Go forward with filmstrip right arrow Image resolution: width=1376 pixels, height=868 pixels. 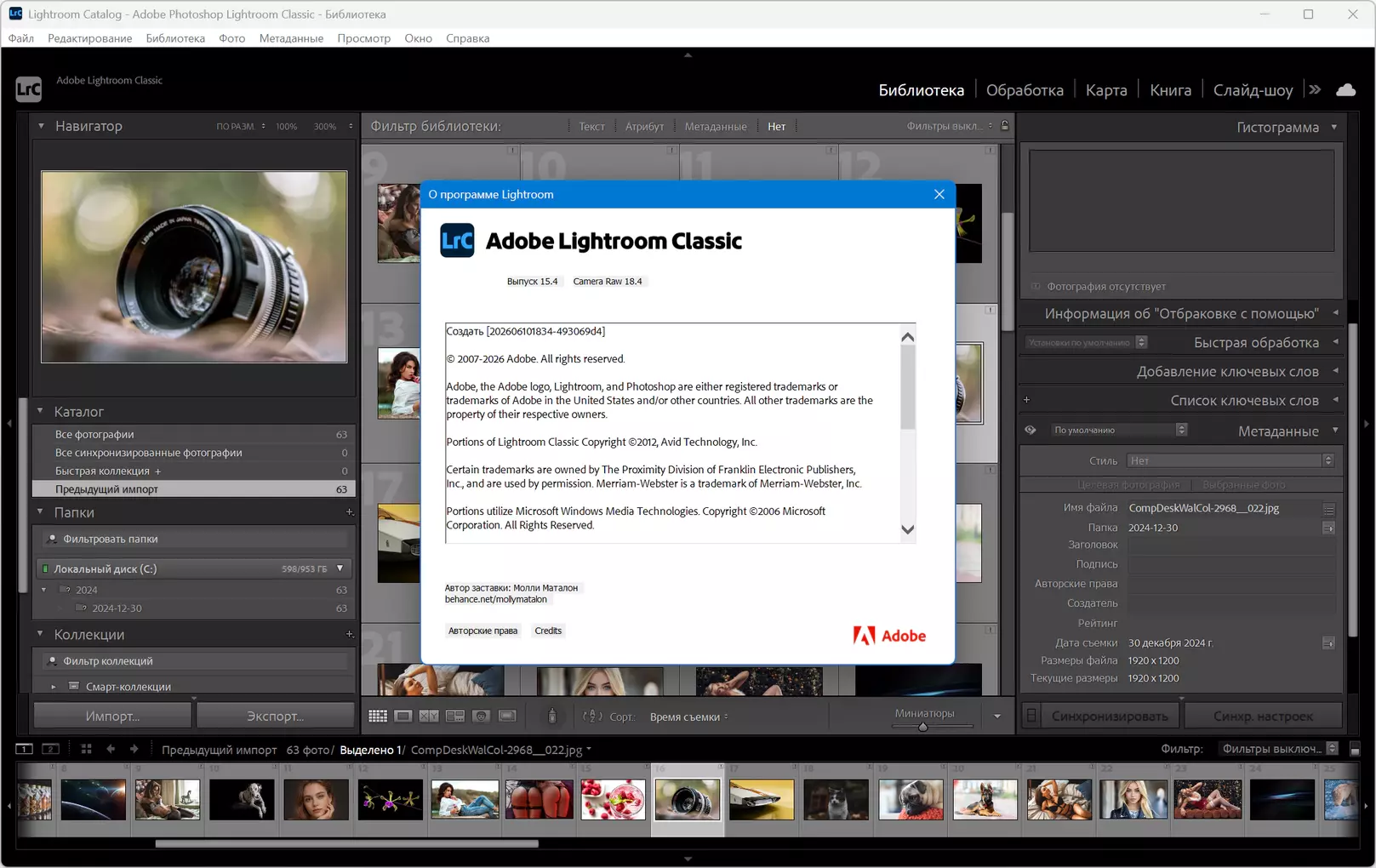[x=134, y=749]
